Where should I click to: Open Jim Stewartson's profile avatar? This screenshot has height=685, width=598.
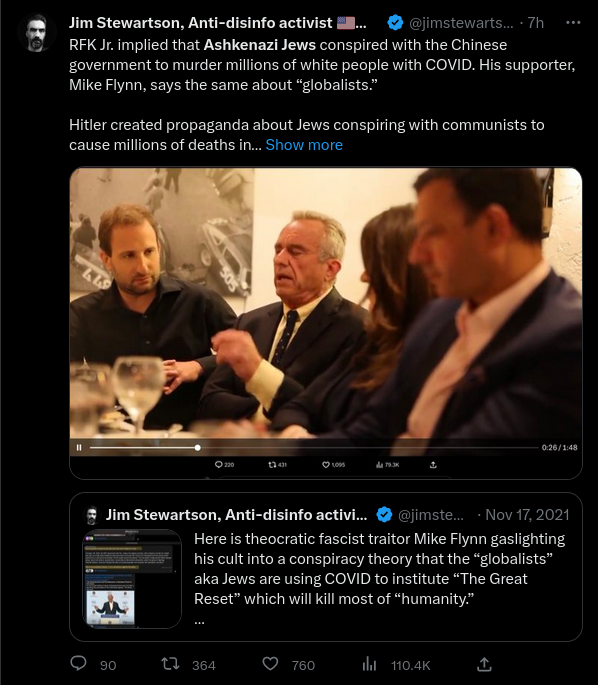coord(37,33)
